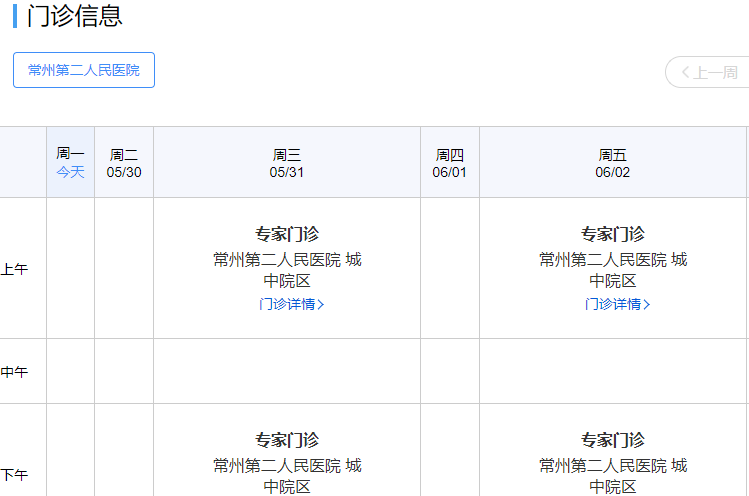Click the 上午 row label

point(14,269)
